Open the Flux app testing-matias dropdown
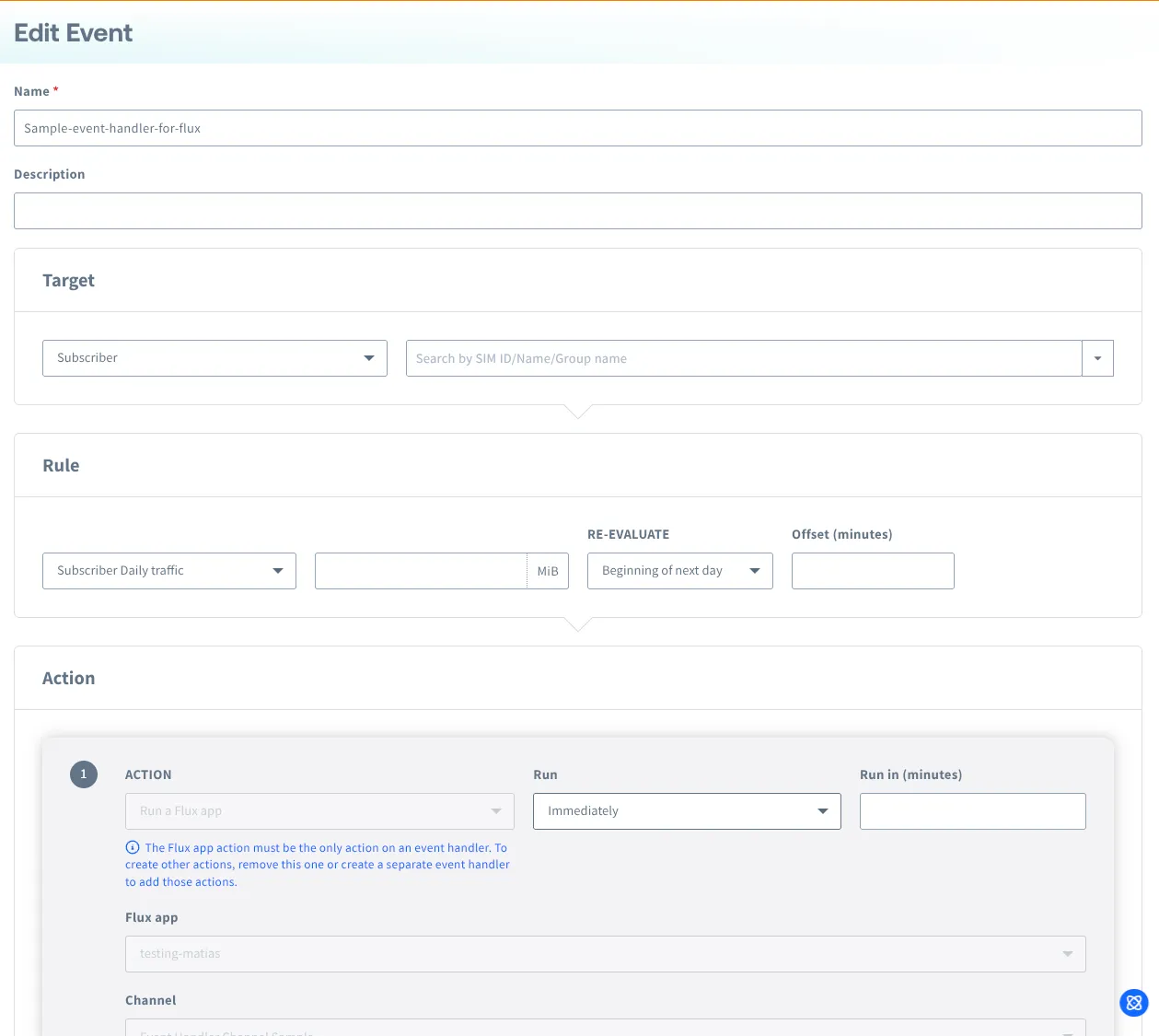This screenshot has height=1036, width=1159. (606, 954)
